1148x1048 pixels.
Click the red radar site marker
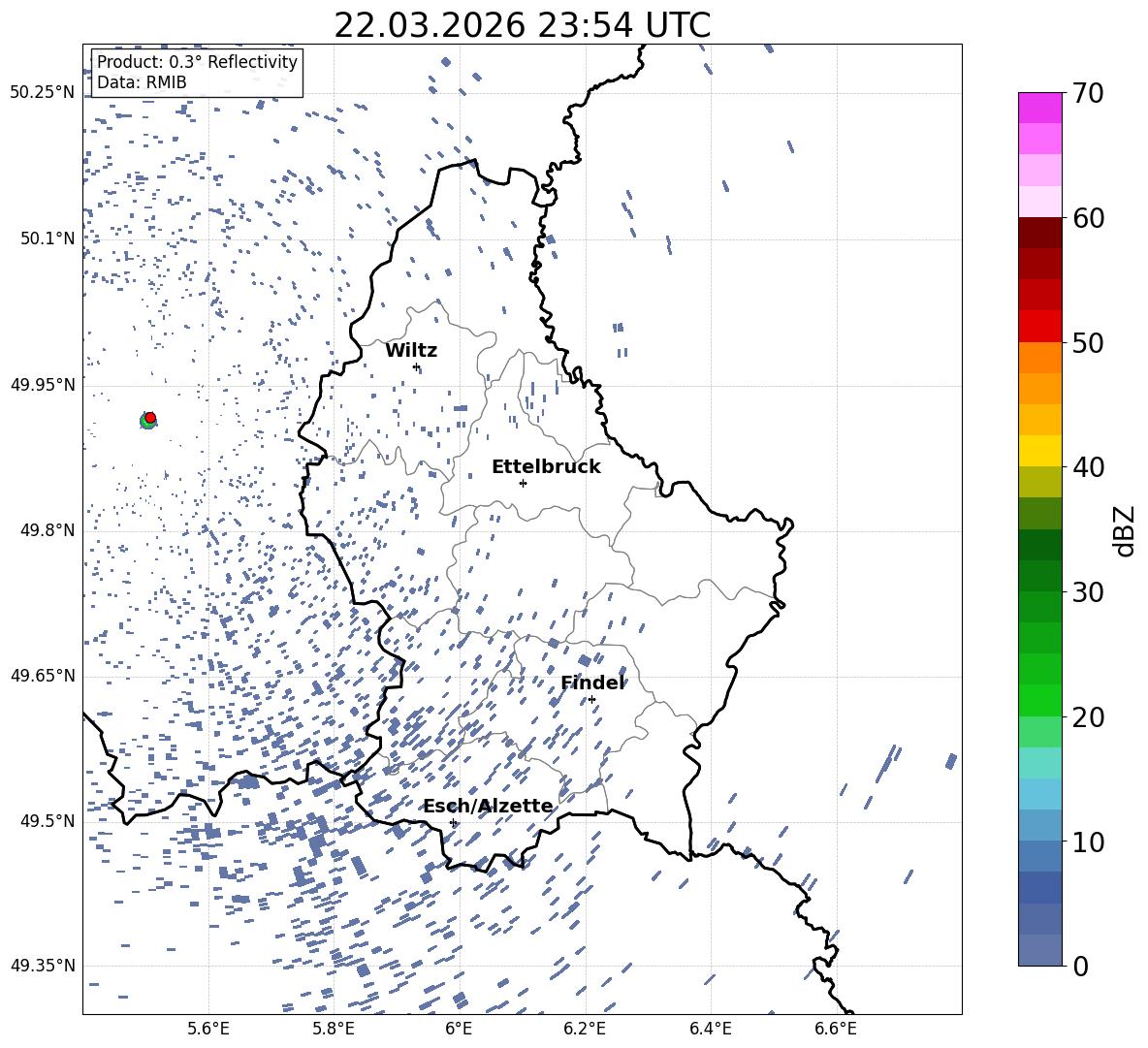[x=150, y=418]
